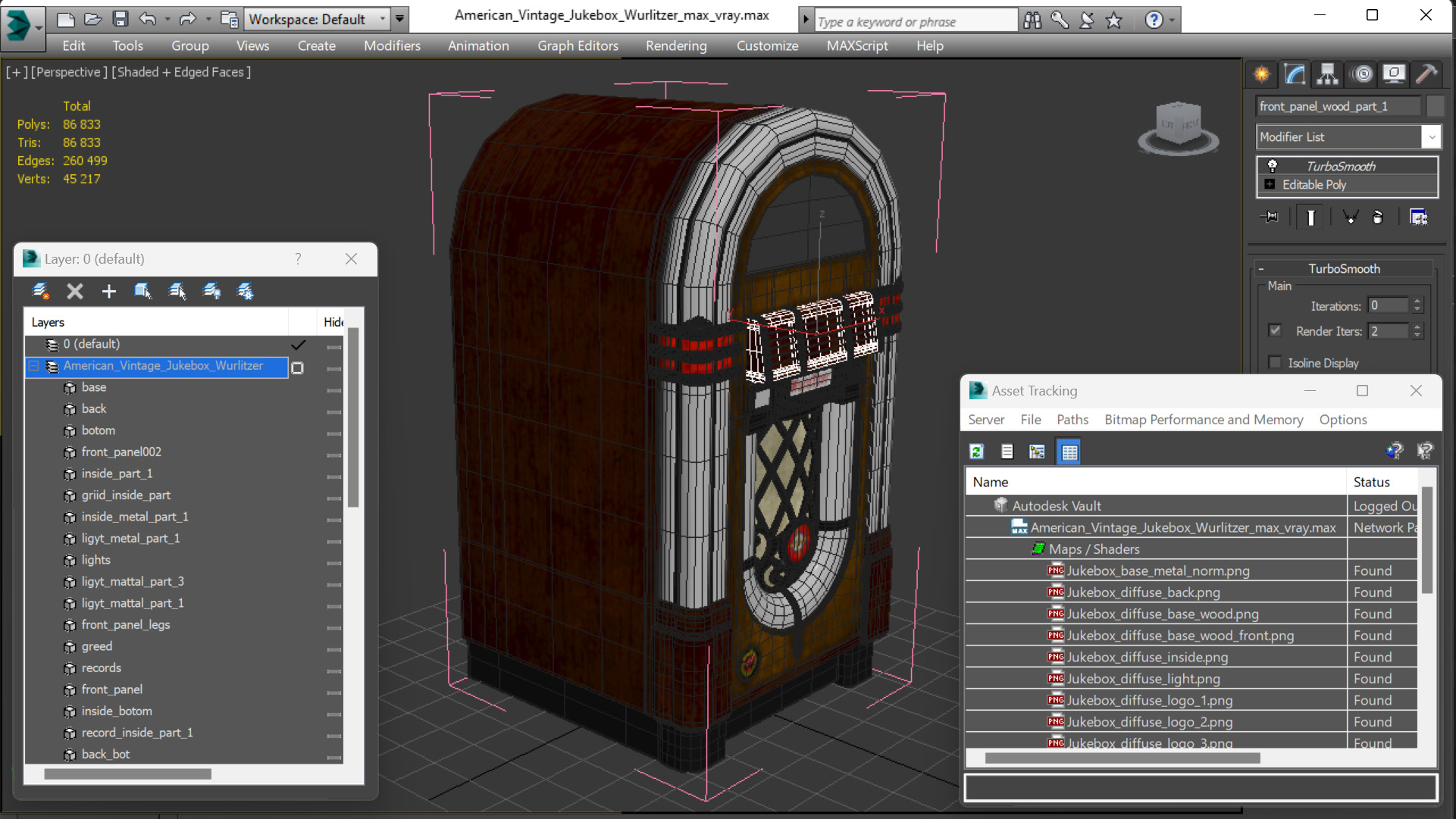Viewport: 1456px width, 819px height.
Task: Open the Rendering menu
Action: click(675, 45)
